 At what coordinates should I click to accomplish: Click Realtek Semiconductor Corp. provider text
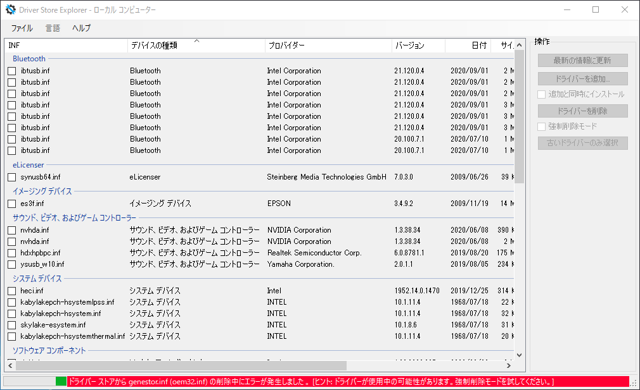coord(314,253)
